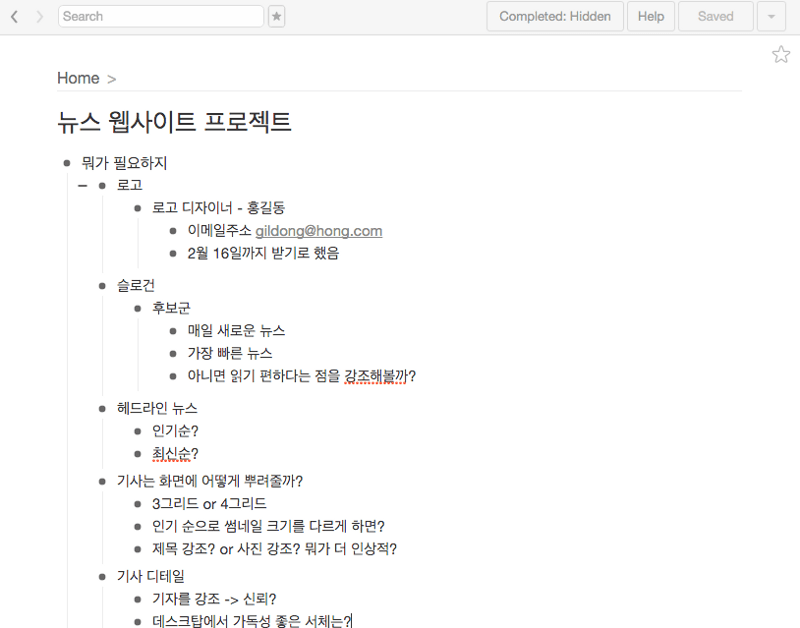
Task: Go to Home in the breadcrumb
Action: (78, 78)
